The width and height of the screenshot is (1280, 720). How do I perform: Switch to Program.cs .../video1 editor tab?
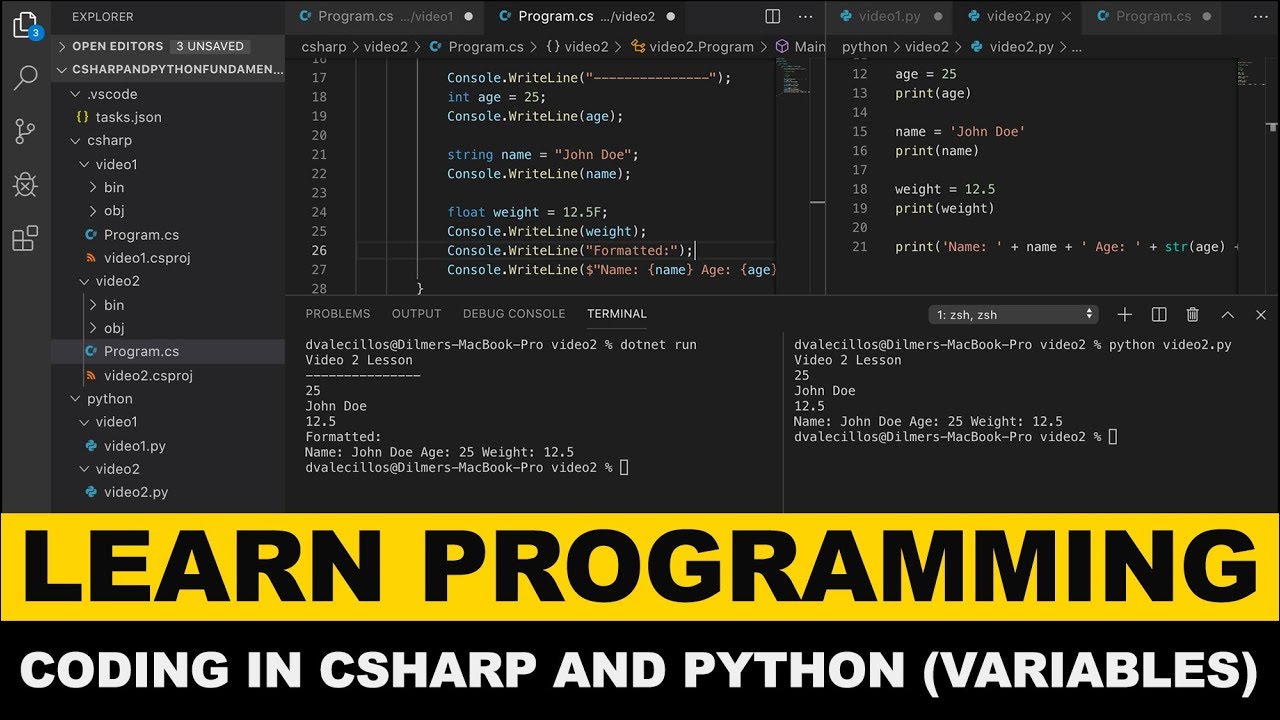pos(385,16)
